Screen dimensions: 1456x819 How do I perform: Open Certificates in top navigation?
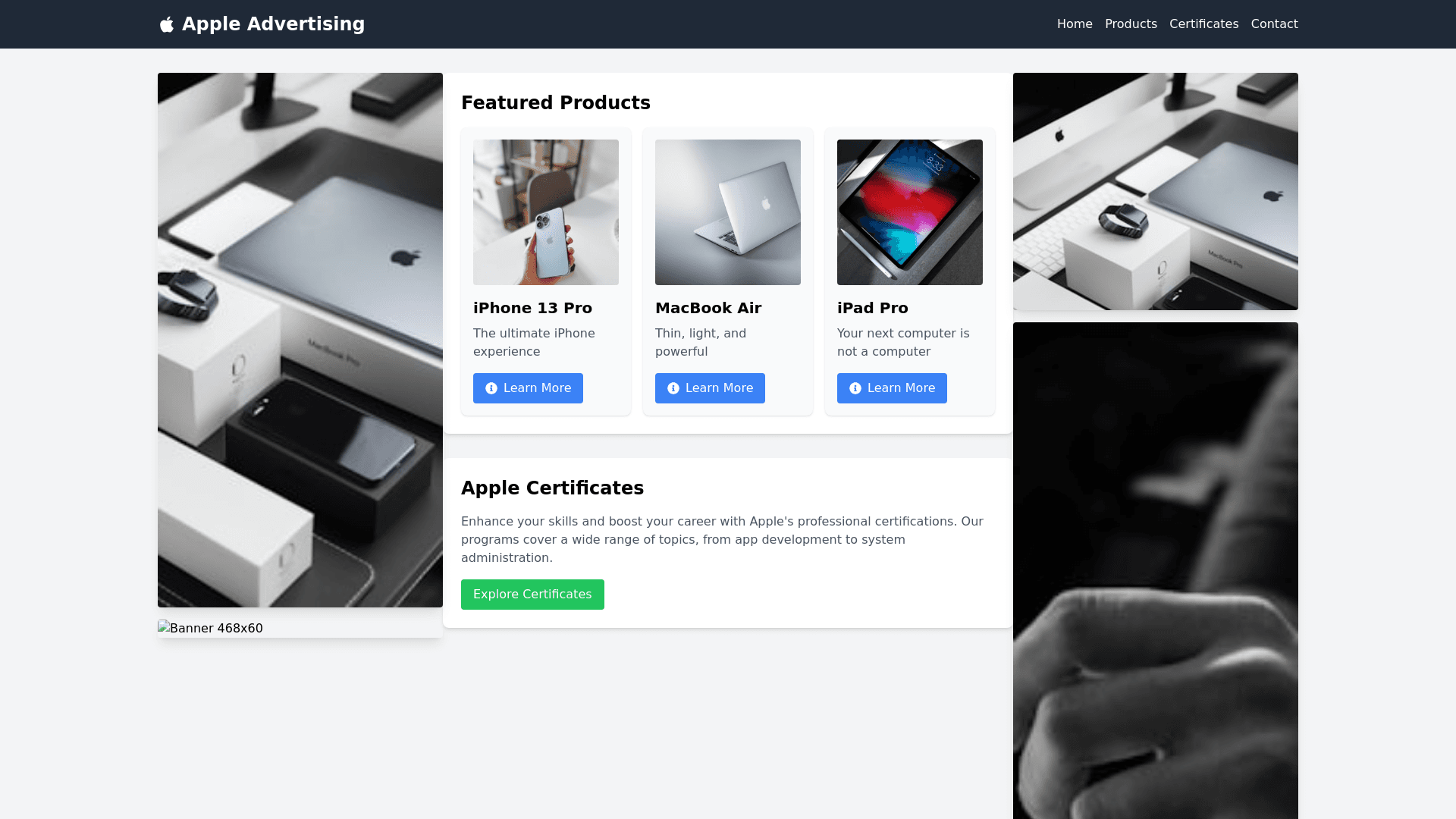[1203, 24]
